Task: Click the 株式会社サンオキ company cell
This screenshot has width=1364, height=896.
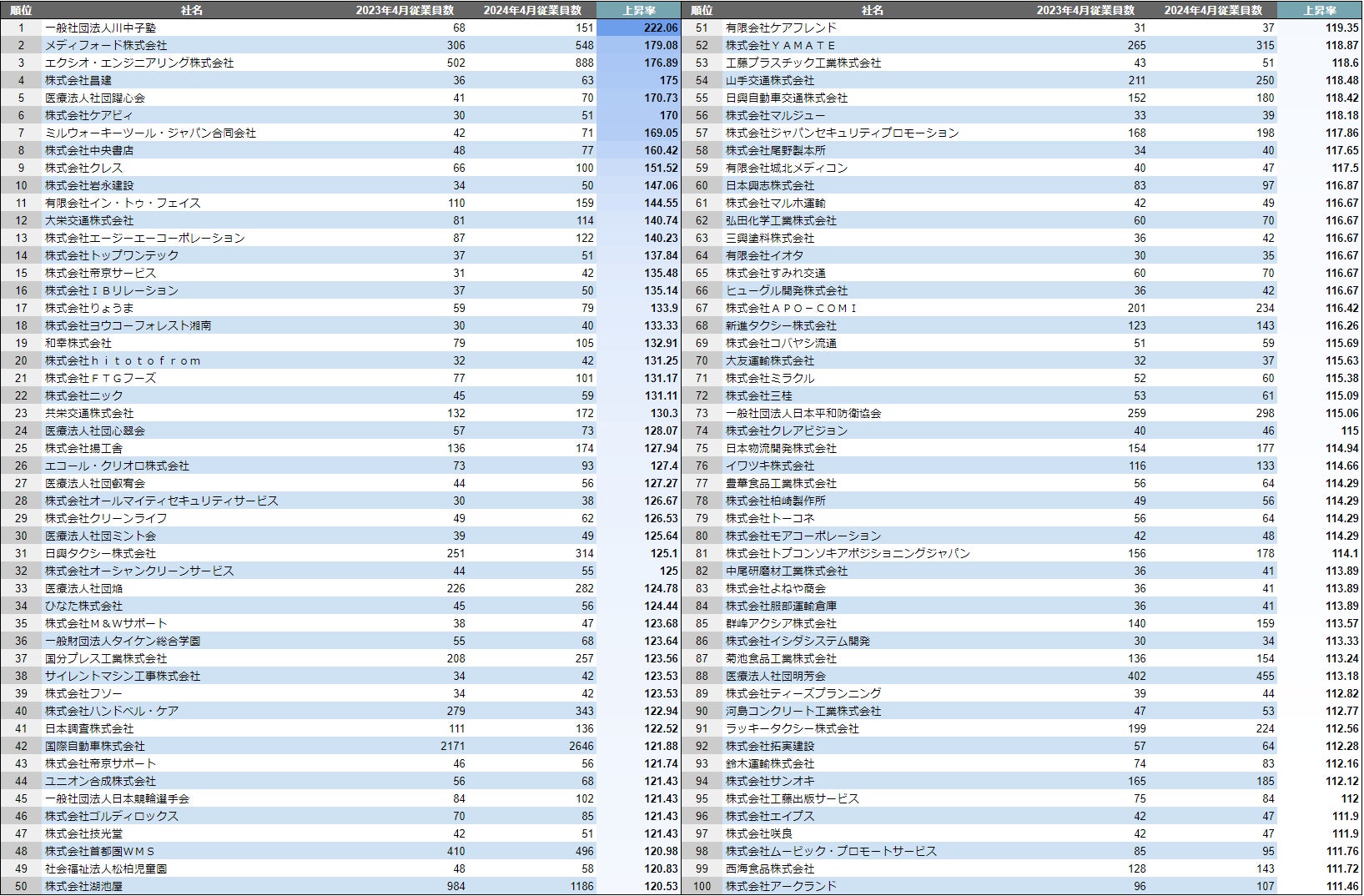Action: click(770, 781)
